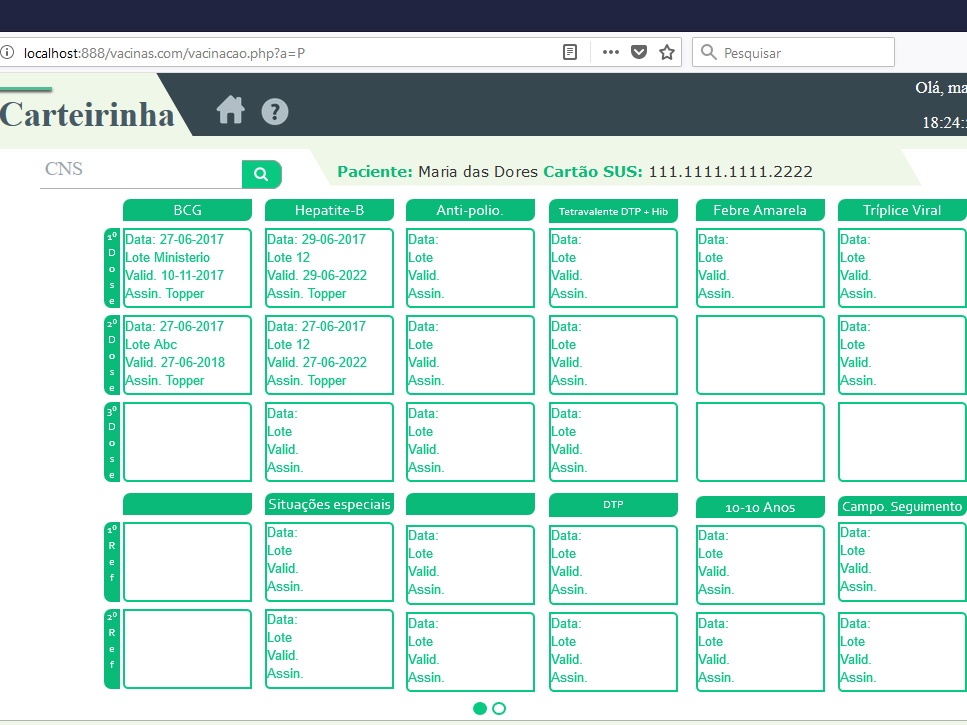Select the first filled pagination dot
The image size is (967, 725).
[x=480, y=708]
